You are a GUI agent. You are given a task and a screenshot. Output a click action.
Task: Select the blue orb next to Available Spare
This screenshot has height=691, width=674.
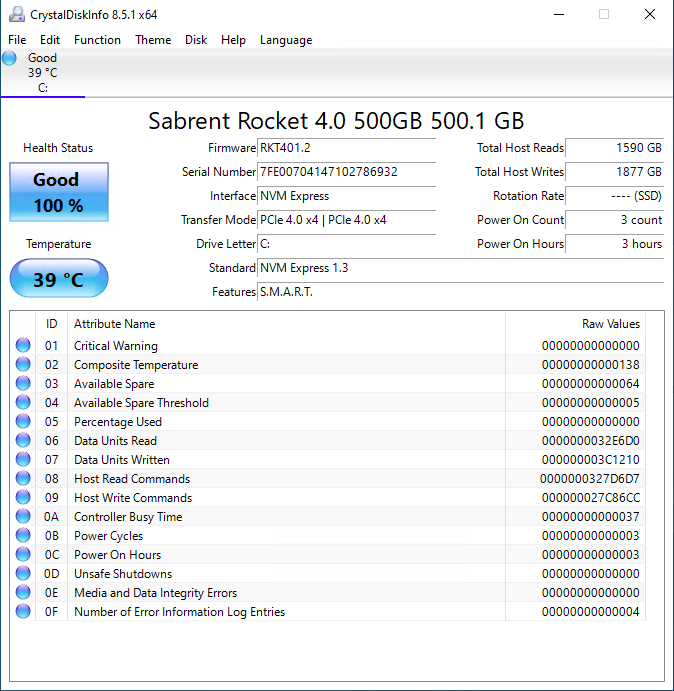click(x=23, y=384)
